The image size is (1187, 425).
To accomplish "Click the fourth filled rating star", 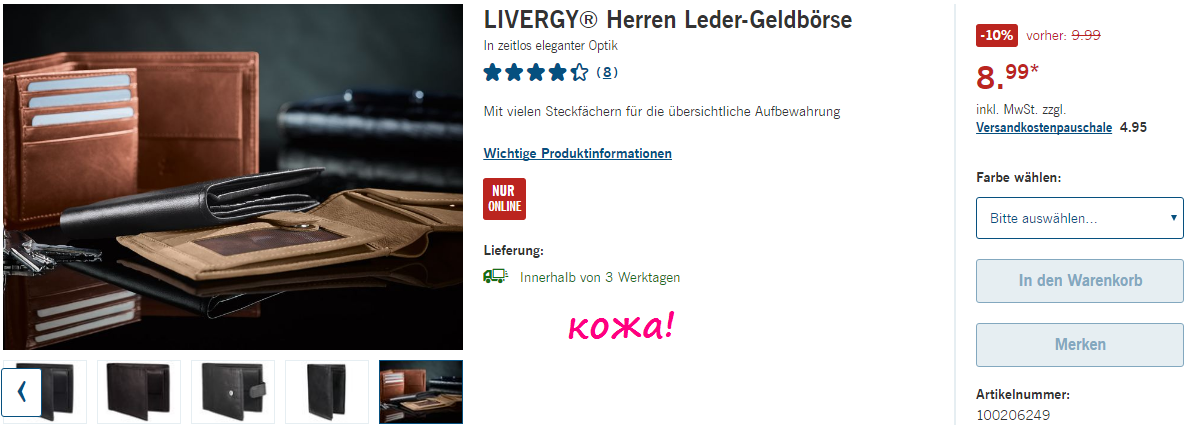I will (558, 73).
